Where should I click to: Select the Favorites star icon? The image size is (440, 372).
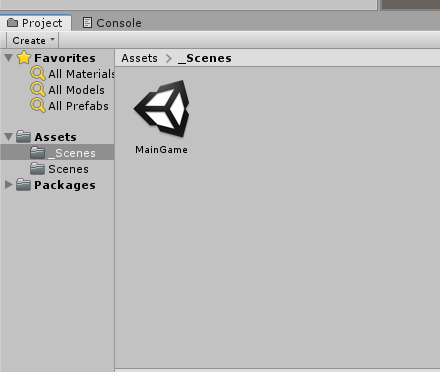(24, 58)
